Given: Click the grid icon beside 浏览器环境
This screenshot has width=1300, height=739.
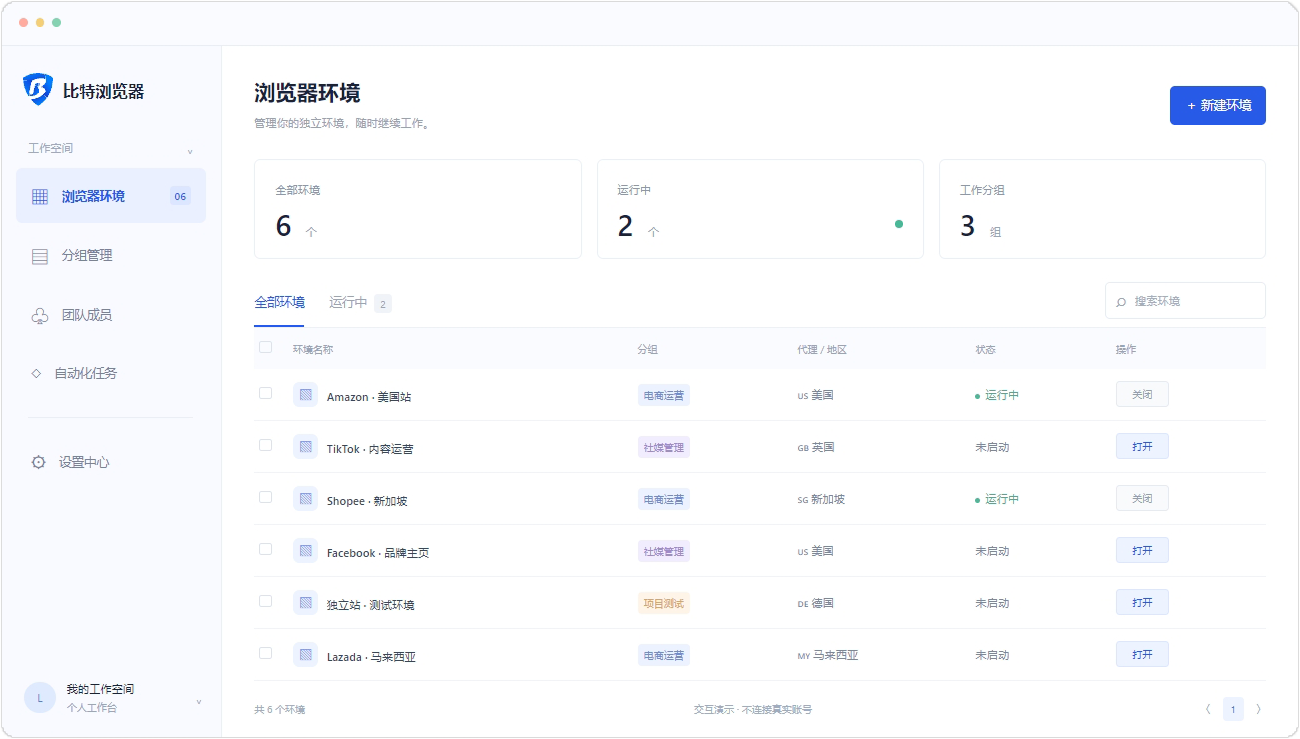Looking at the screenshot, I should 40,196.
